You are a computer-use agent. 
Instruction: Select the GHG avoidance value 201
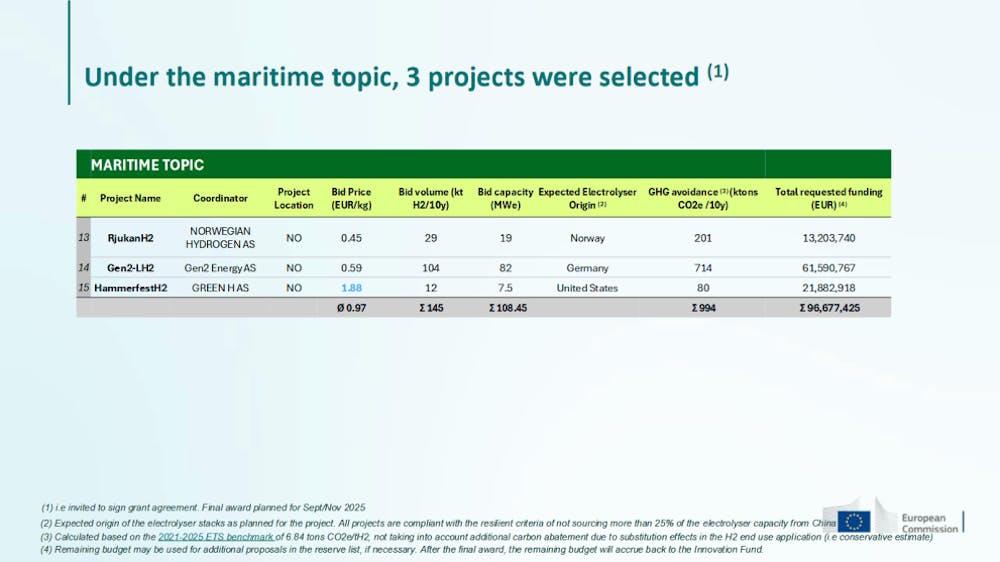click(x=703, y=238)
